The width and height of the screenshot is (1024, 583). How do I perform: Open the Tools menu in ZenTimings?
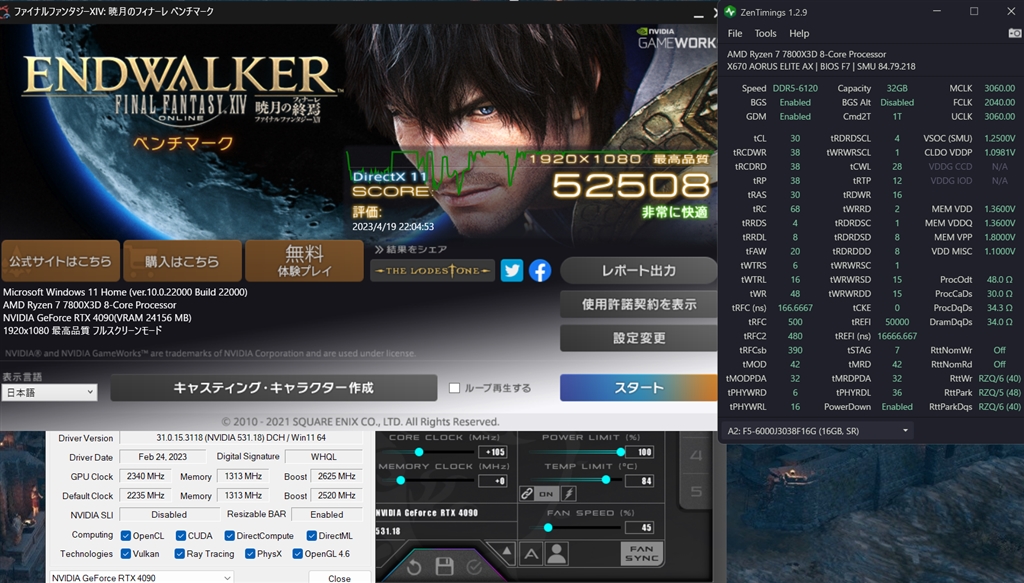point(765,33)
